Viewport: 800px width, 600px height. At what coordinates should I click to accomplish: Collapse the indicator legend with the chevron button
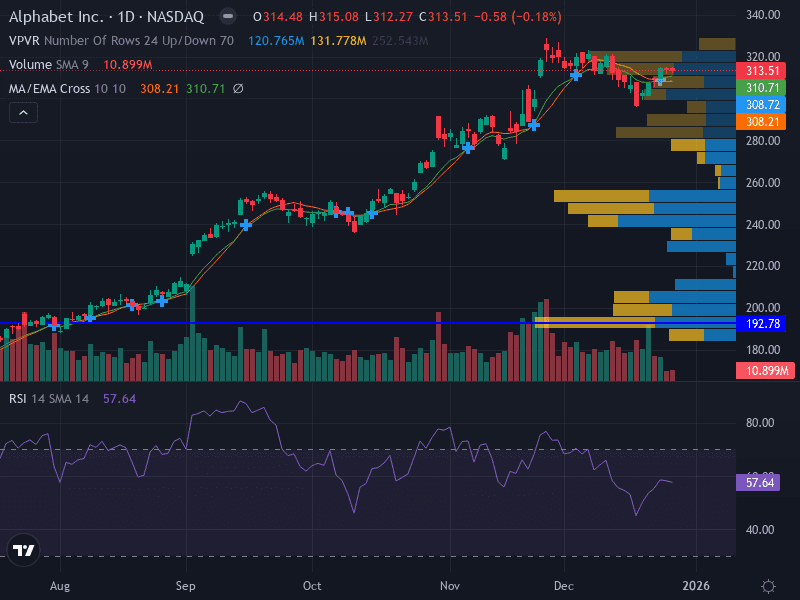(x=23, y=113)
